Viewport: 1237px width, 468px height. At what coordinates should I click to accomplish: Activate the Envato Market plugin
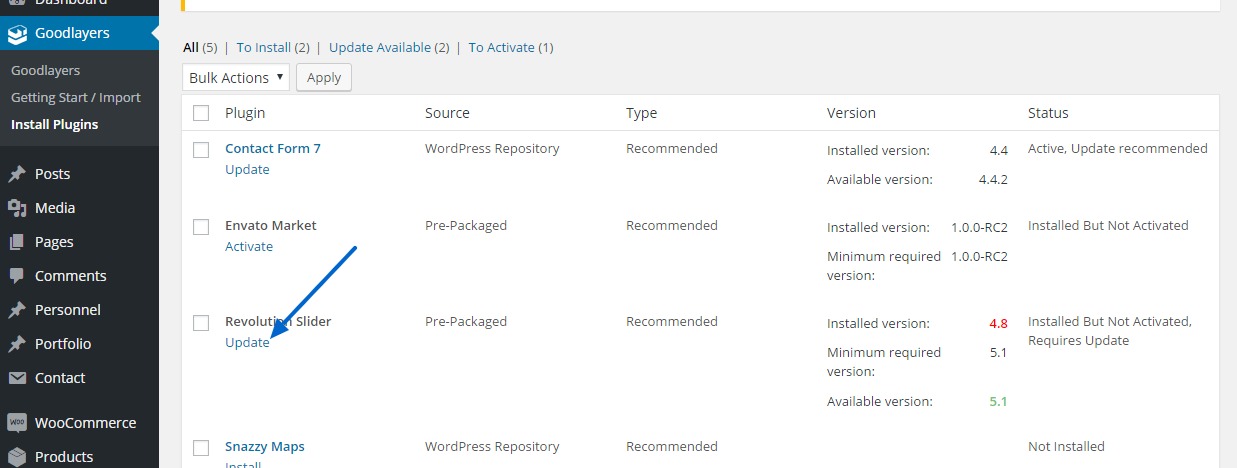[x=249, y=246]
